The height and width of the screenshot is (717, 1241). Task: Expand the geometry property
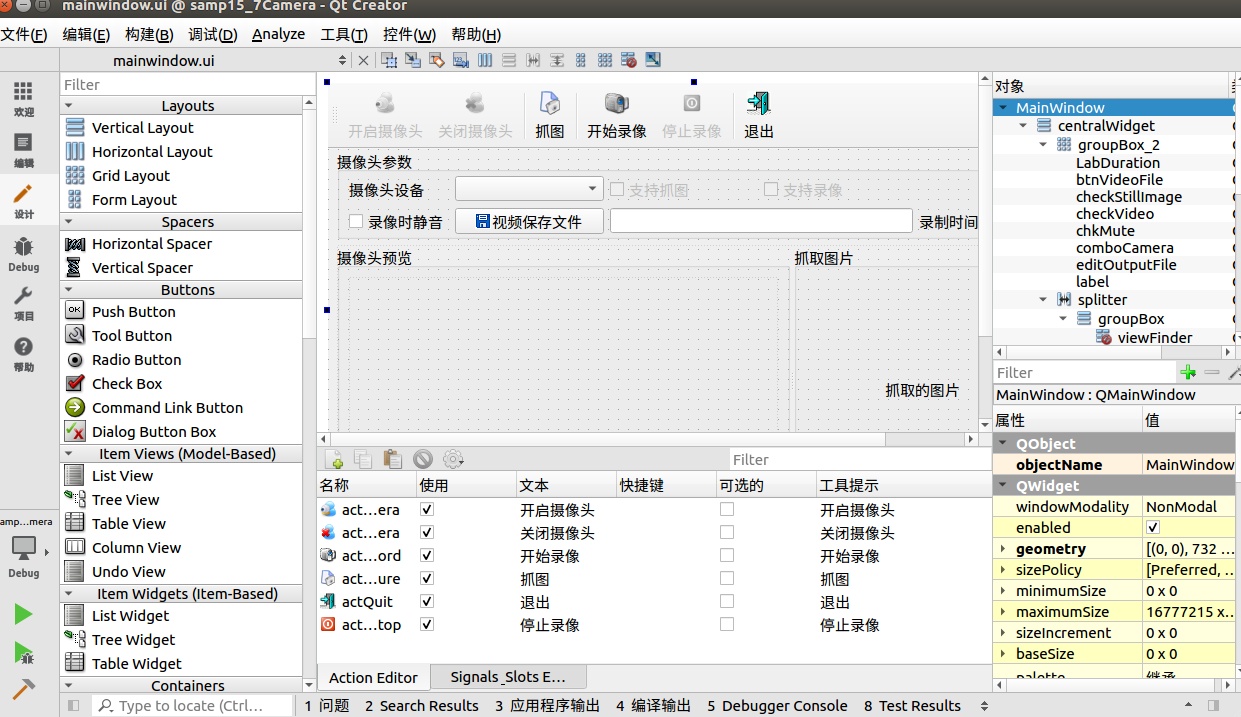[1003, 548]
